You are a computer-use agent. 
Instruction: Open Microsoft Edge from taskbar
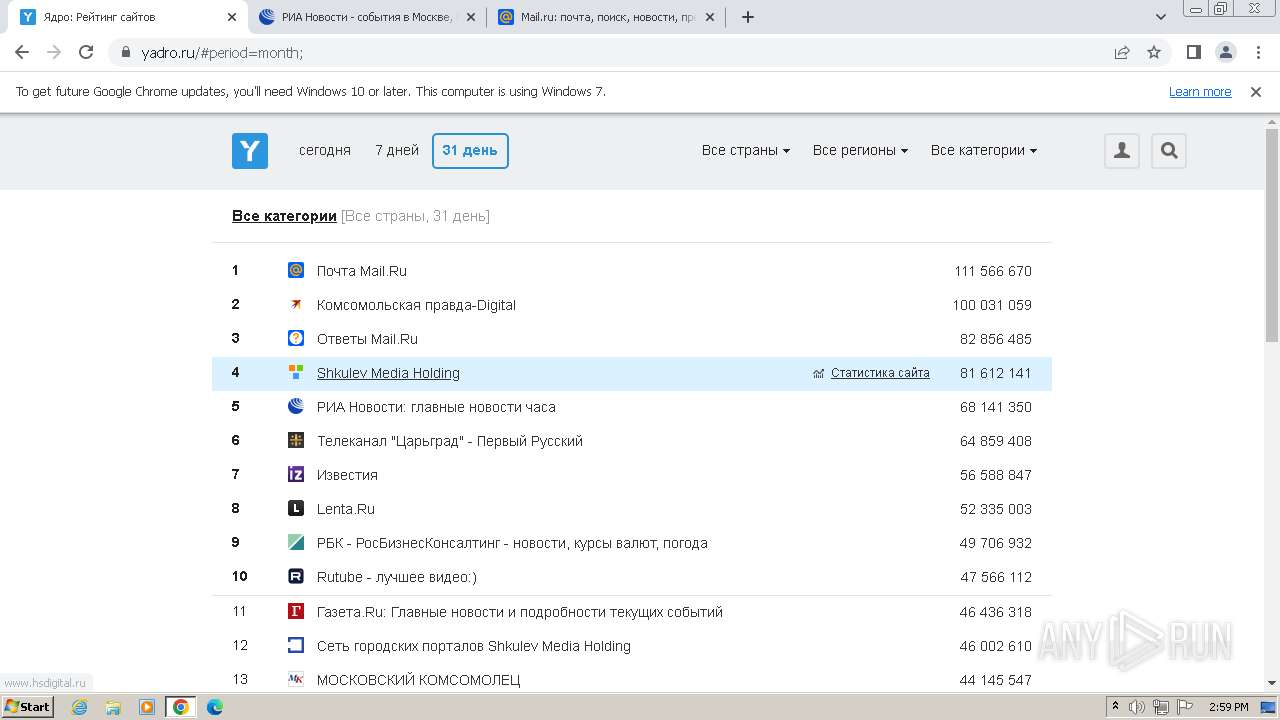tap(215, 707)
